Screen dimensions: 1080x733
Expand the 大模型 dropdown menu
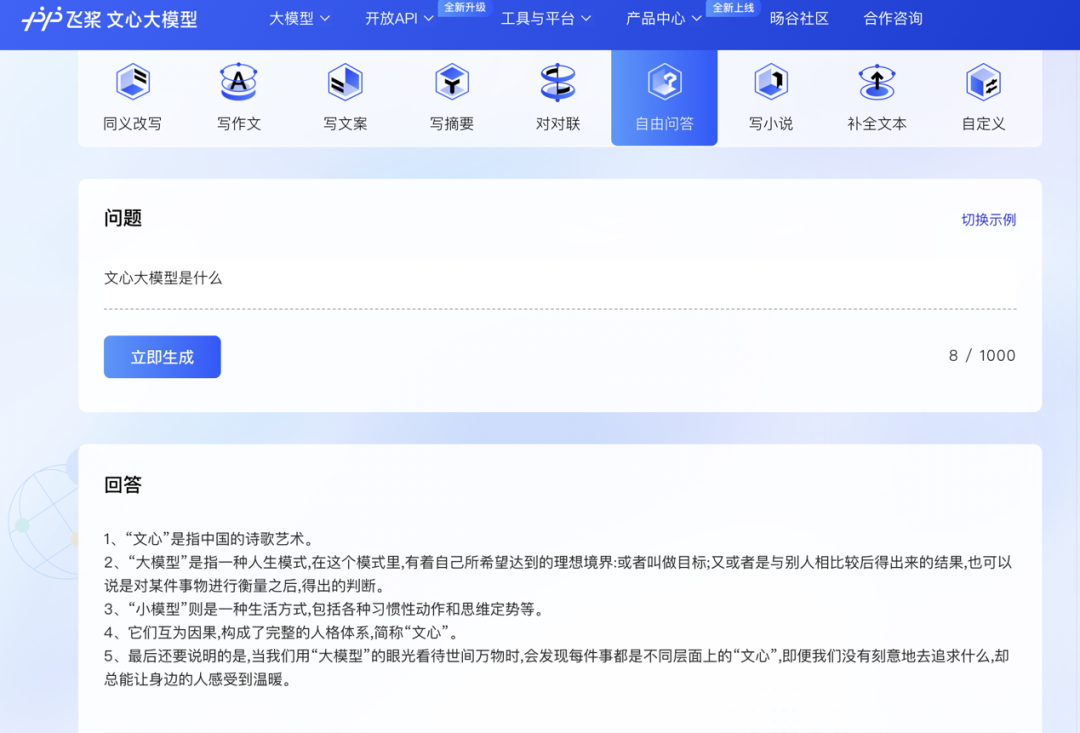point(300,18)
